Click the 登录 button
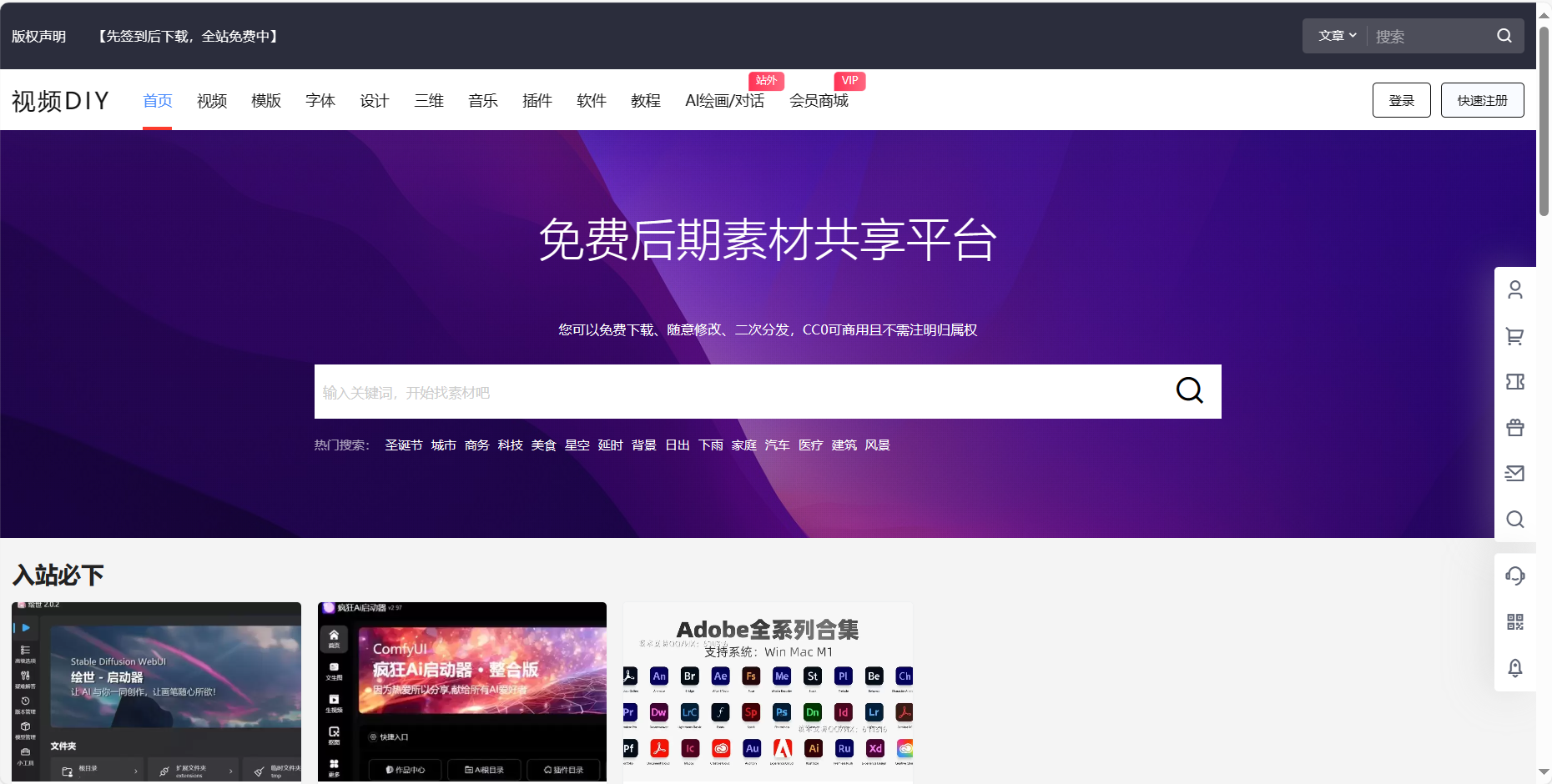The height and width of the screenshot is (784, 1552). coord(1401,100)
